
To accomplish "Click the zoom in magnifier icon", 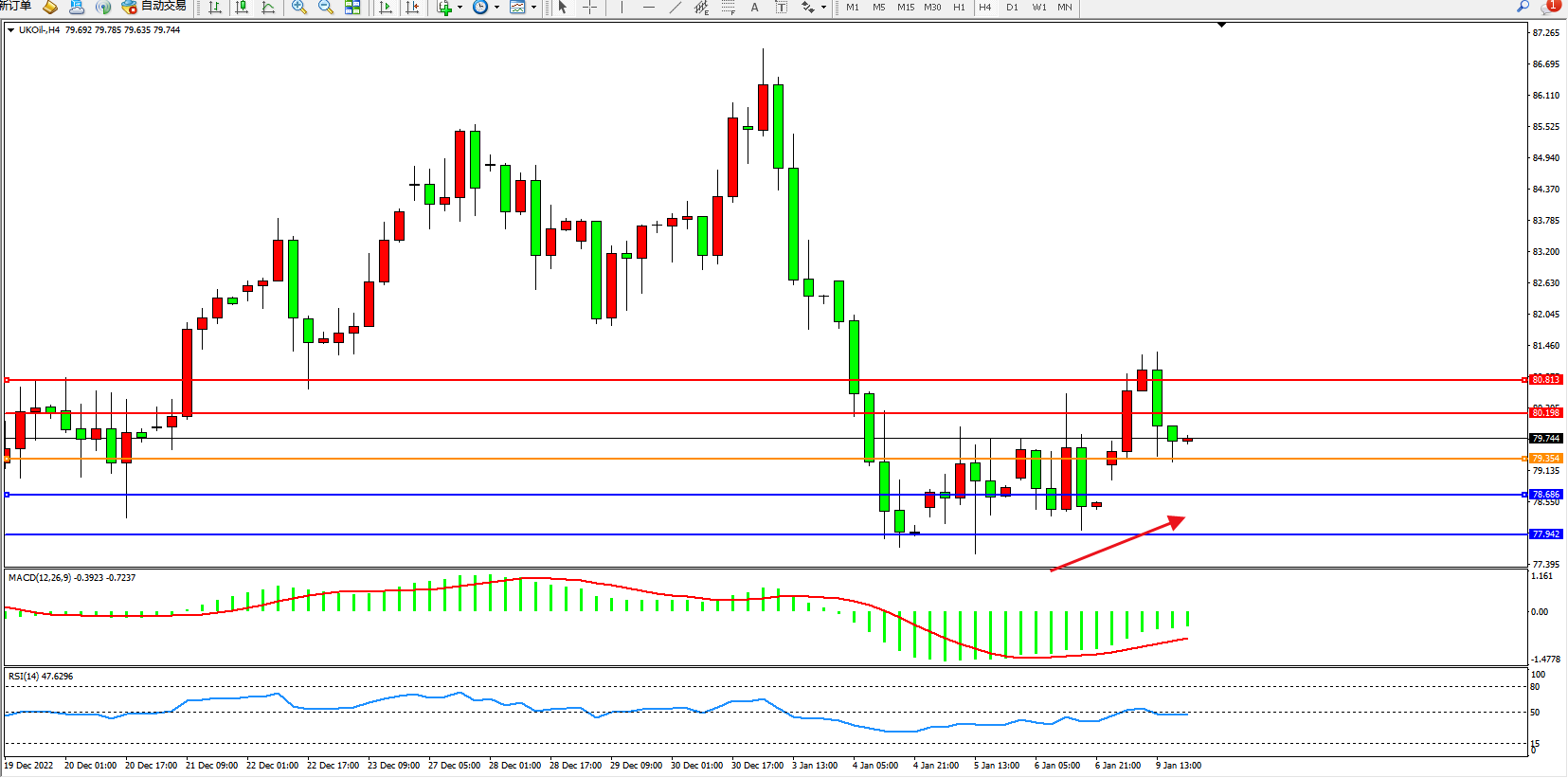I will pos(299,7).
